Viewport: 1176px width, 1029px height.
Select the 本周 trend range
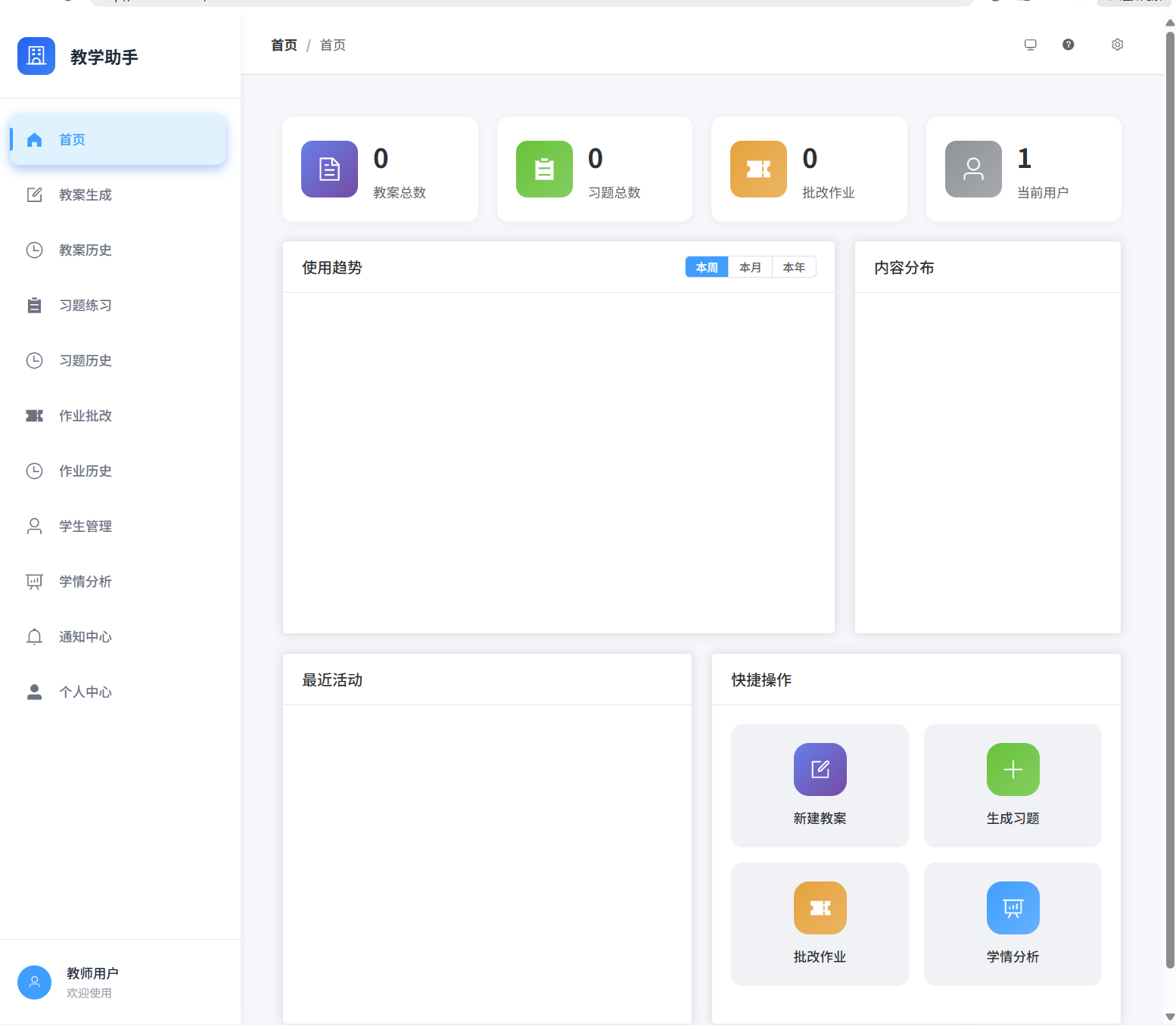pos(707,267)
